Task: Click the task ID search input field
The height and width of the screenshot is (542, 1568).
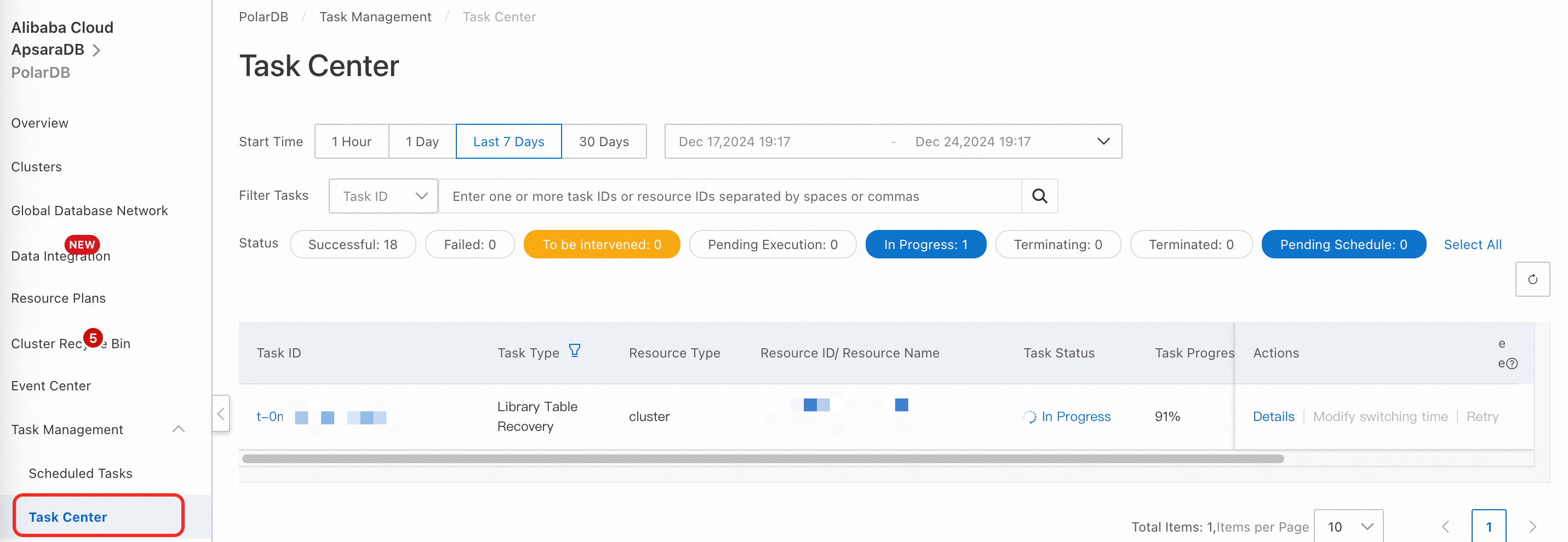Action: click(729, 196)
